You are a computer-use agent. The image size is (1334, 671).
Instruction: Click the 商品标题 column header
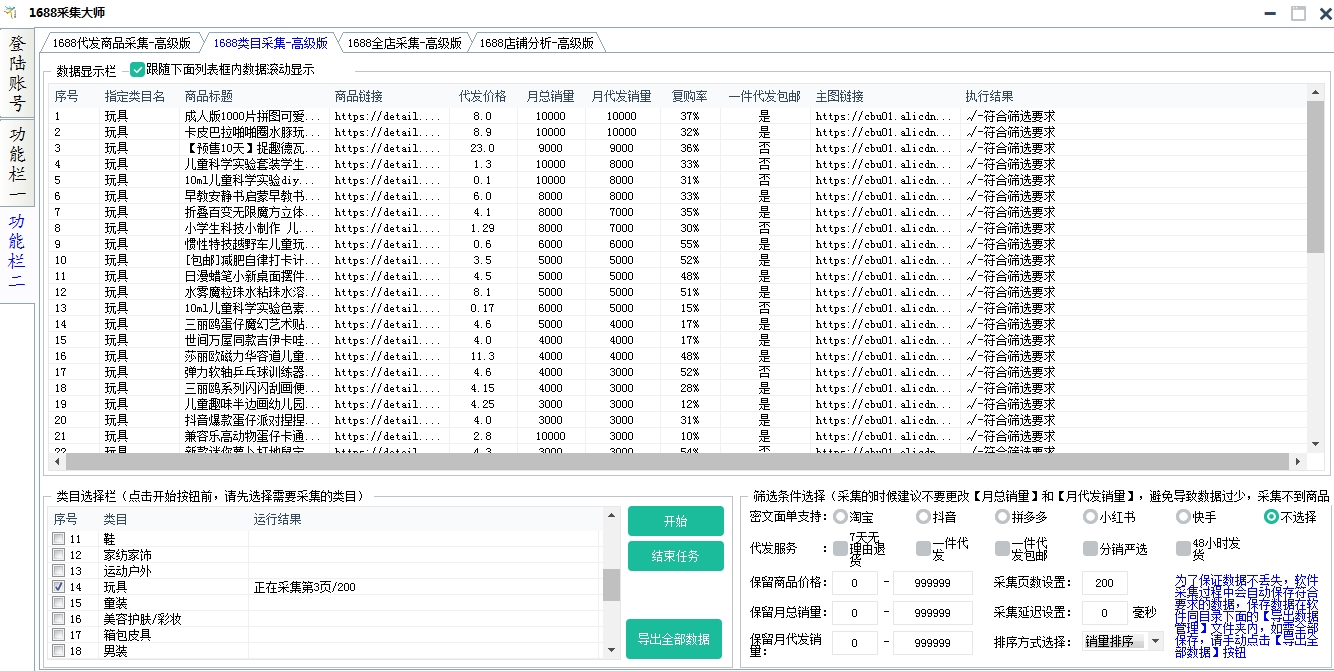255,96
